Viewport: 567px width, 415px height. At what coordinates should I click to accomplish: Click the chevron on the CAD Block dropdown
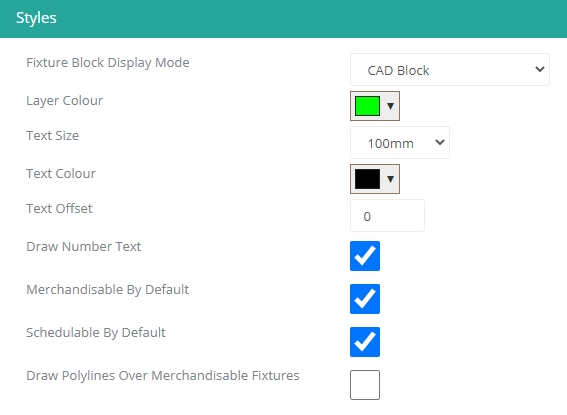pos(540,69)
